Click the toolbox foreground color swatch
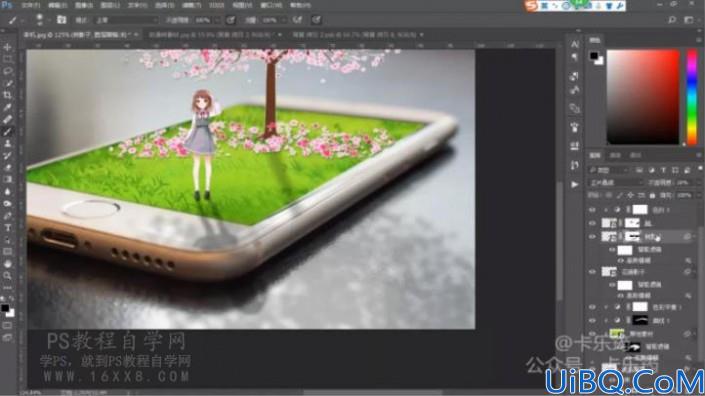705x396 pixels. pyautogui.click(x=5, y=308)
